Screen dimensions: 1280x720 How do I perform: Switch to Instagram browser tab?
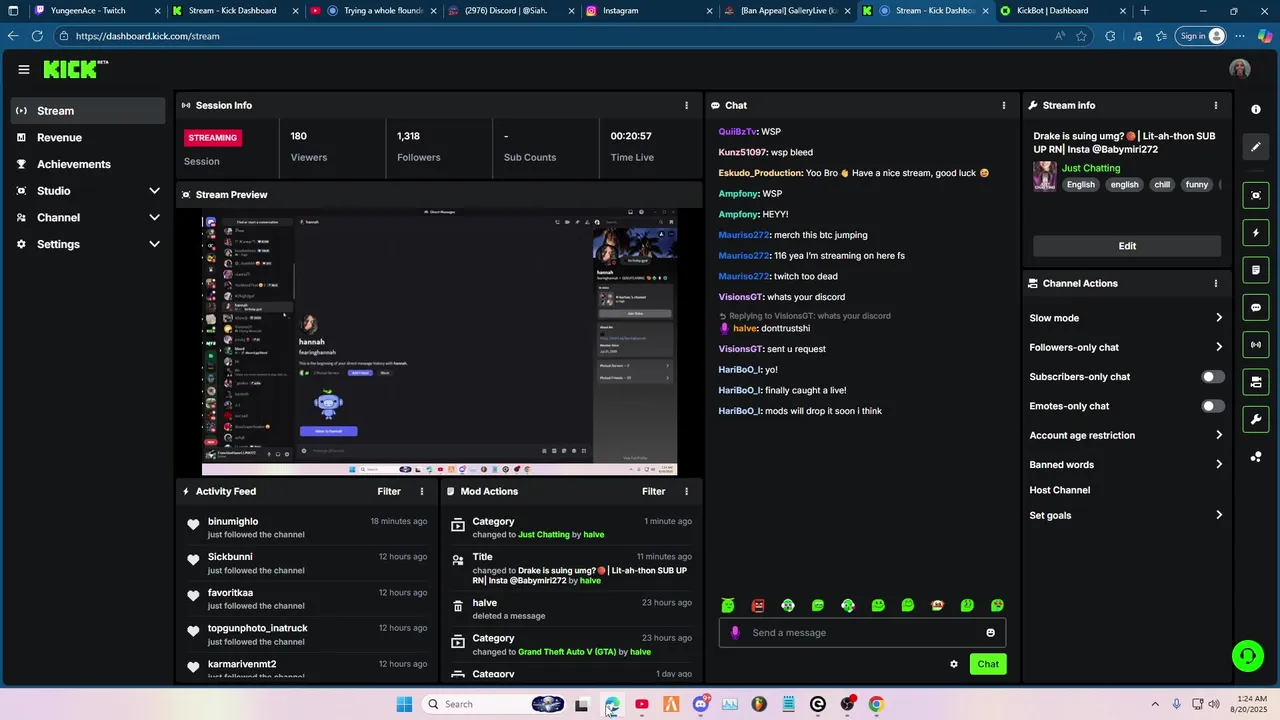point(647,11)
